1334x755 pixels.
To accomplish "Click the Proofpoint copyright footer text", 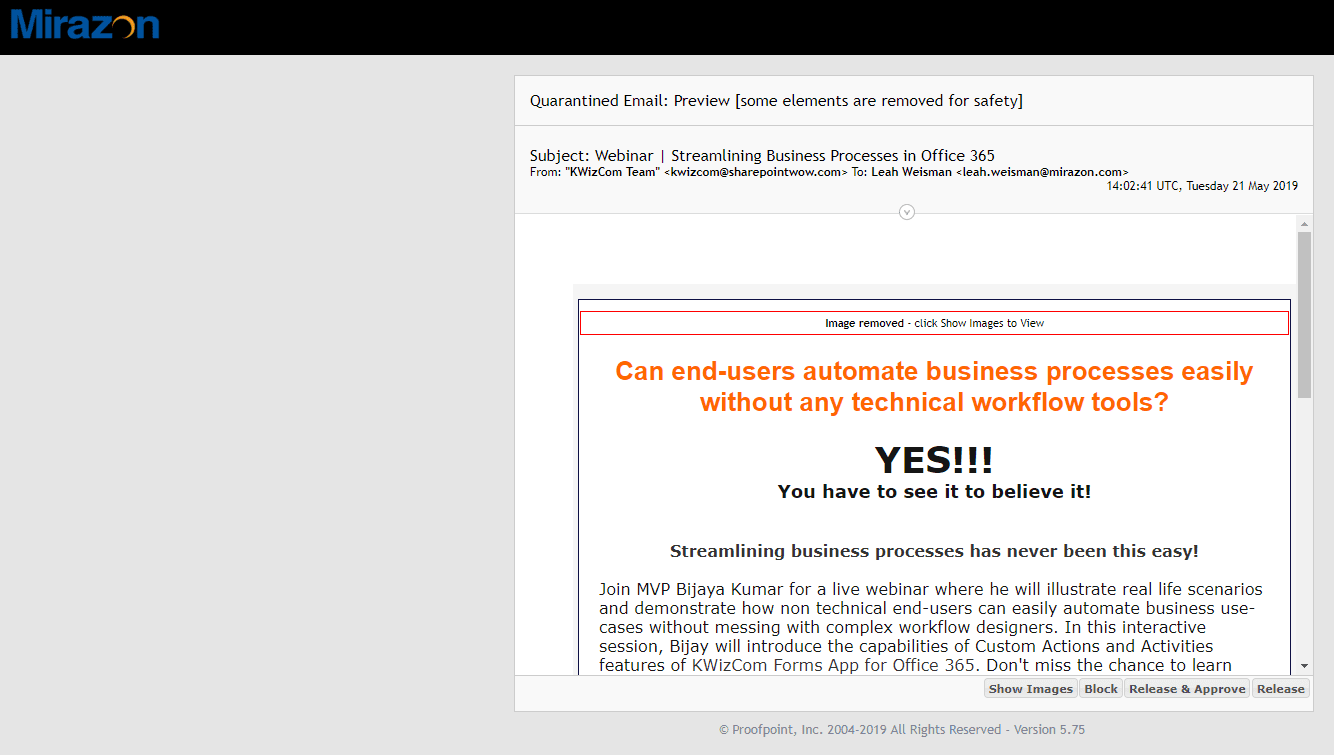I will [902, 730].
